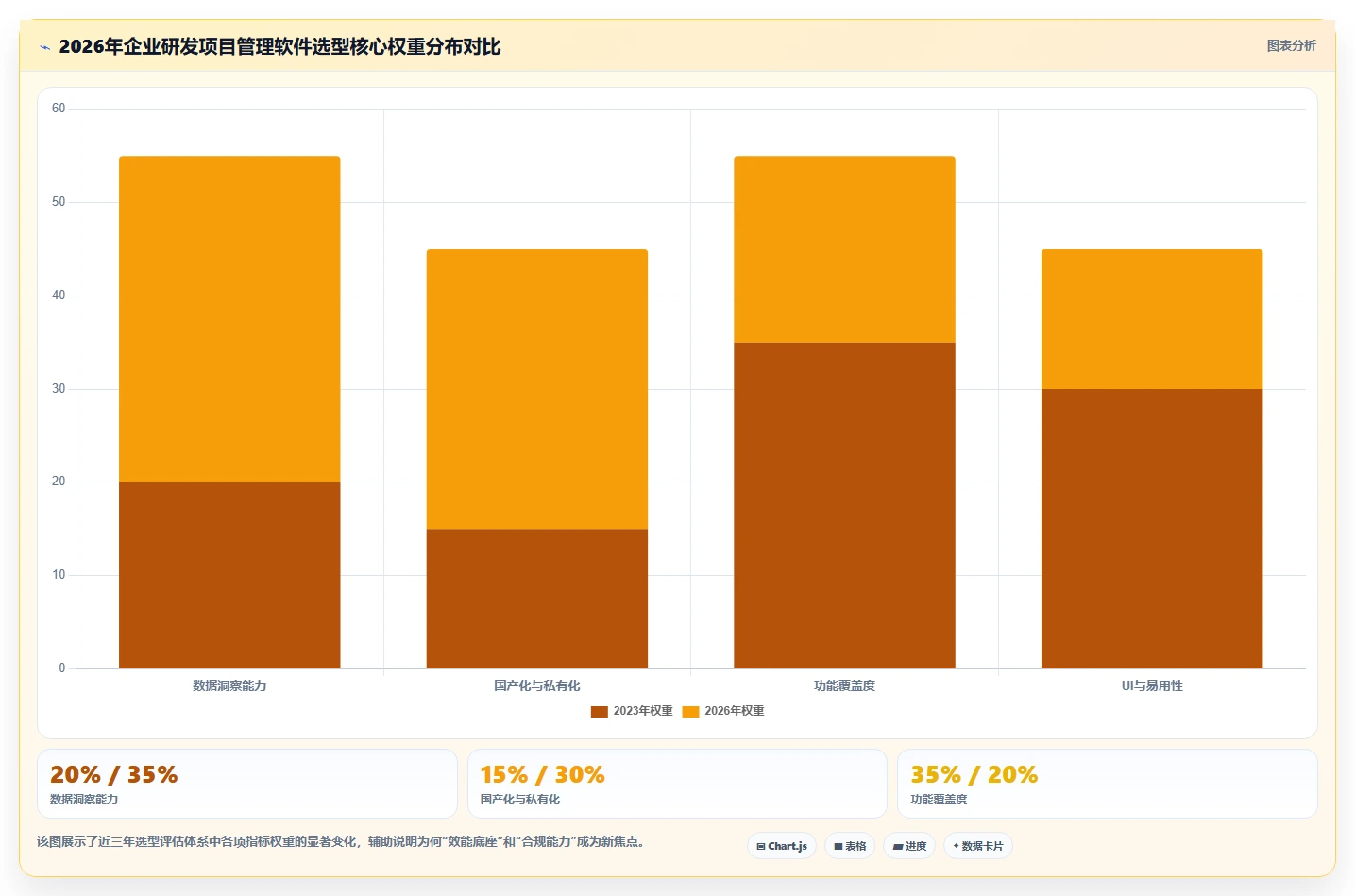Screen dimensions: 1355x896
Task: Toggle the 2026年权重 legend swatch
Action: (690, 712)
